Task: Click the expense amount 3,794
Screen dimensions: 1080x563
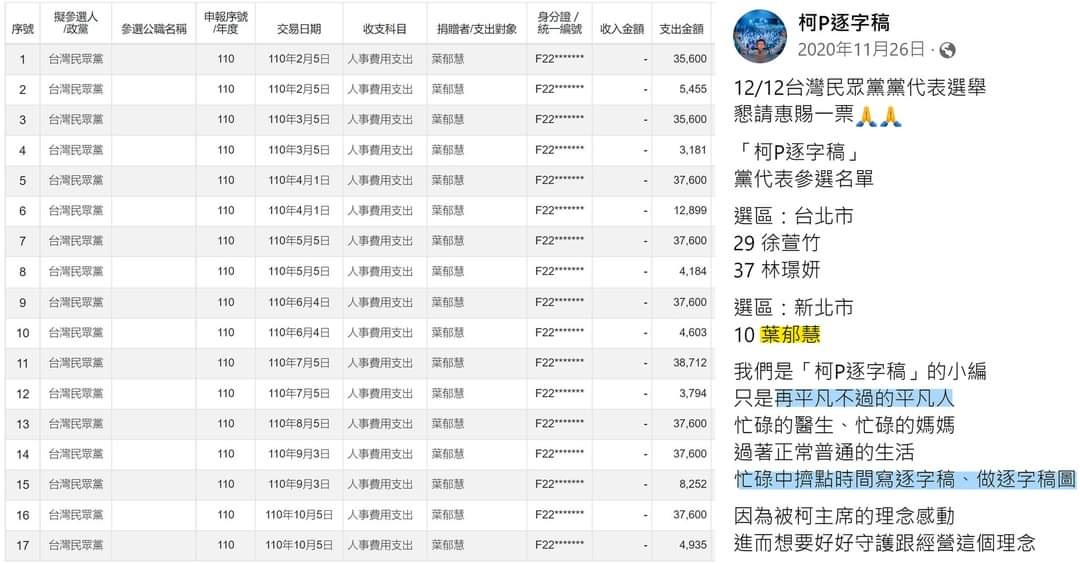Action: click(x=692, y=393)
